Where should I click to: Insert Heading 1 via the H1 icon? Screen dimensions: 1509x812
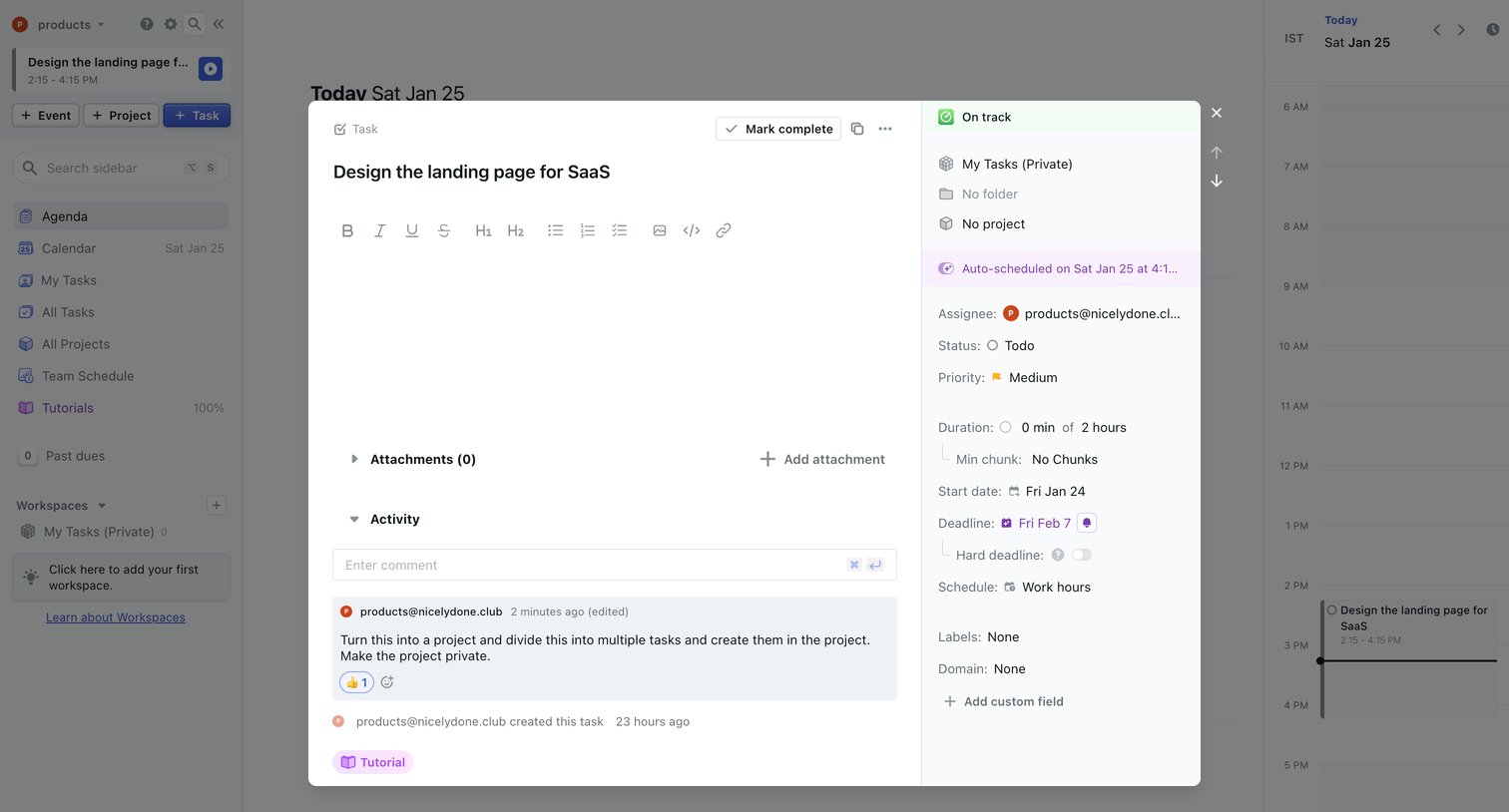(483, 230)
